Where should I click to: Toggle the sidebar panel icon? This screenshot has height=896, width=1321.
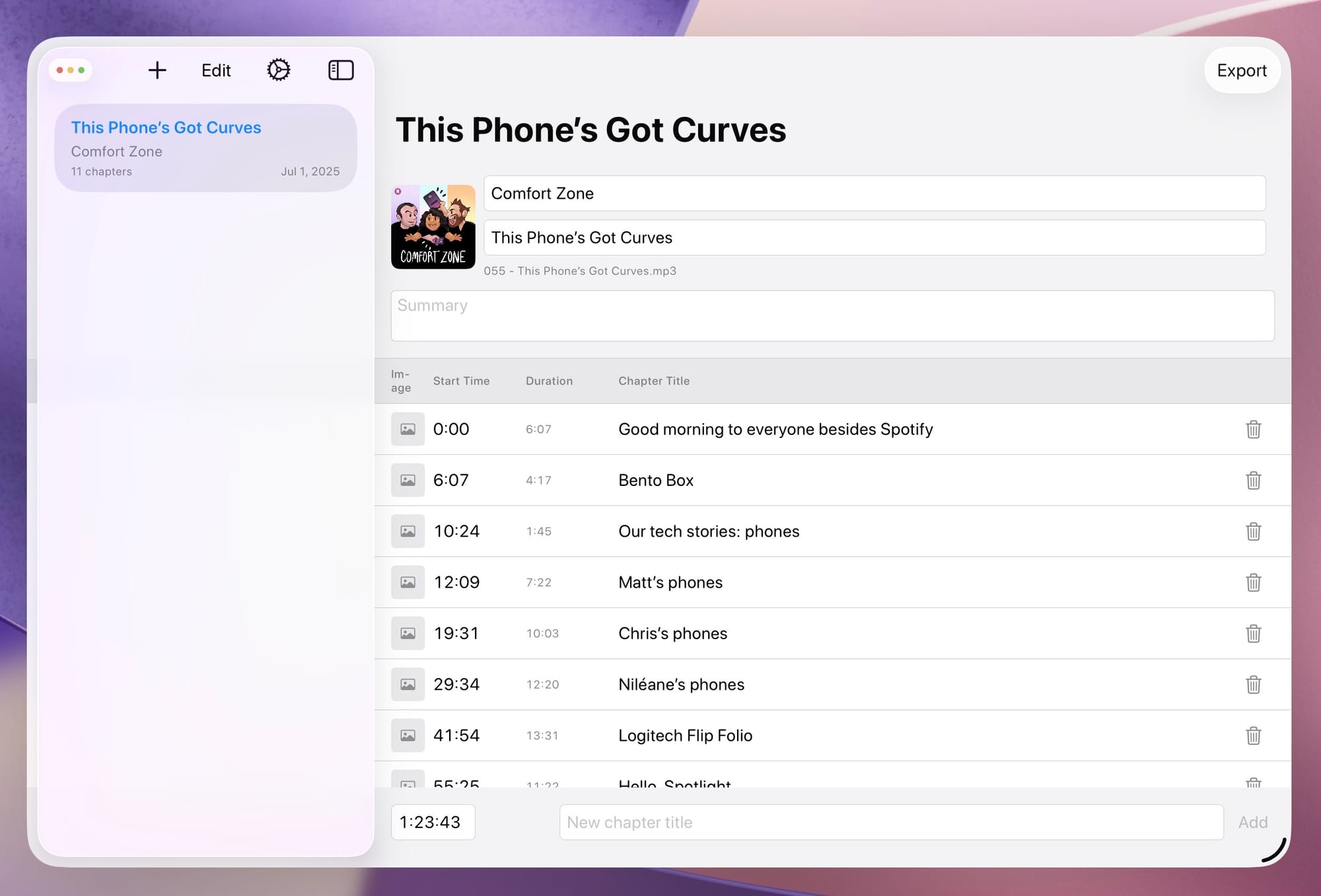pyautogui.click(x=341, y=70)
